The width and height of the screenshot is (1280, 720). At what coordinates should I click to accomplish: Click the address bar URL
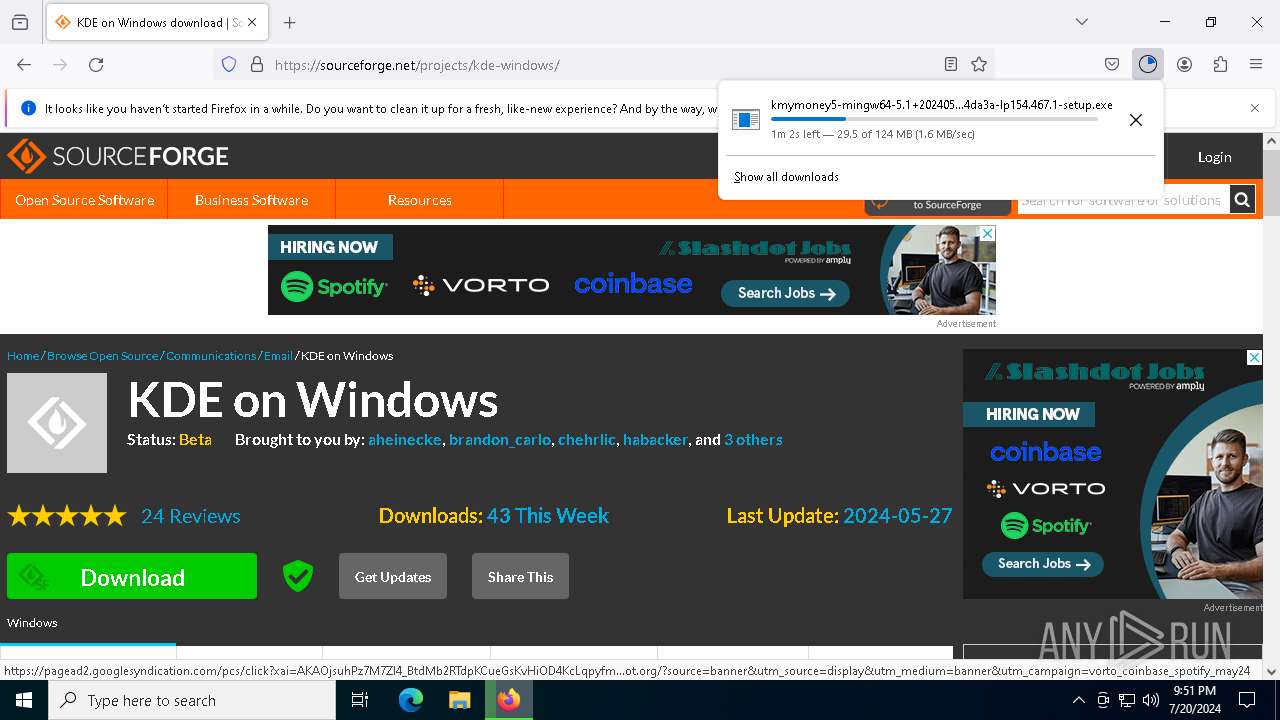point(417,65)
